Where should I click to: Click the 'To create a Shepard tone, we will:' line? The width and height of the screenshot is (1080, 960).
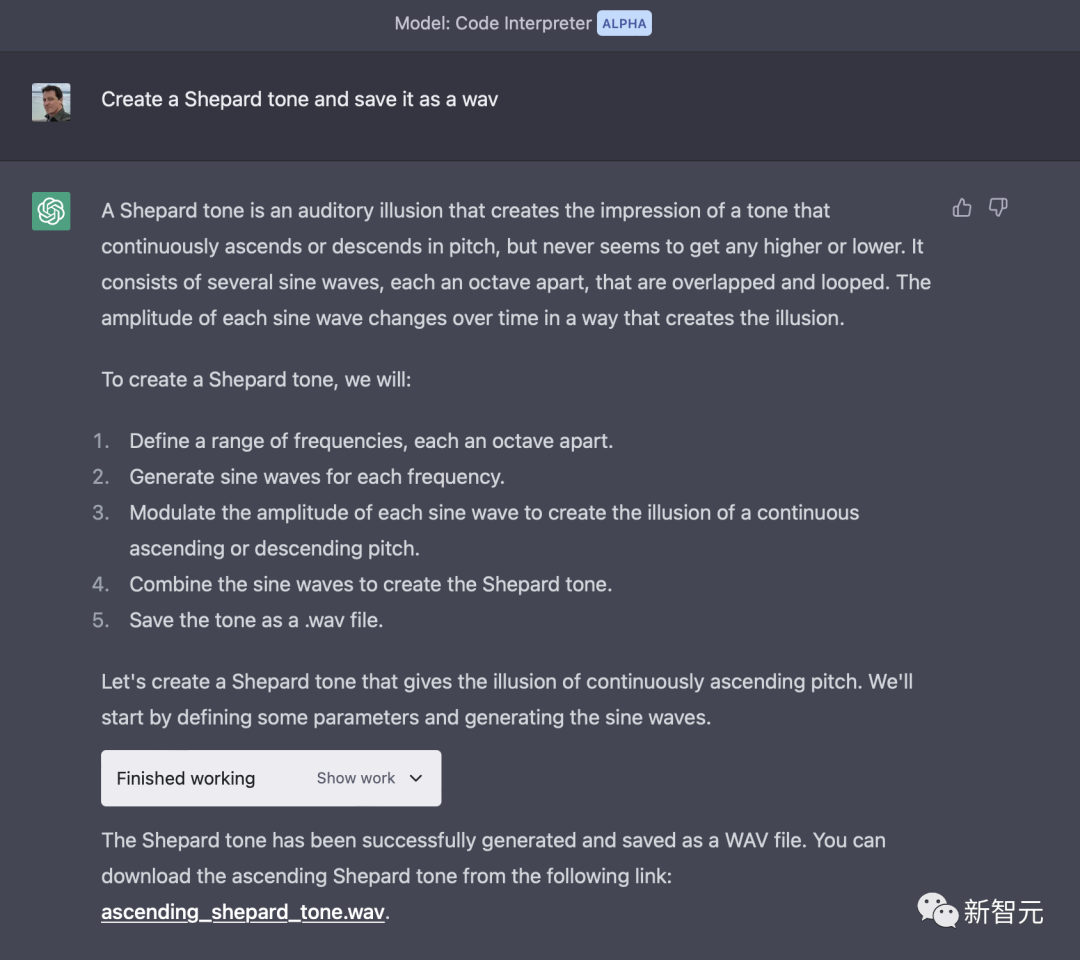256,380
